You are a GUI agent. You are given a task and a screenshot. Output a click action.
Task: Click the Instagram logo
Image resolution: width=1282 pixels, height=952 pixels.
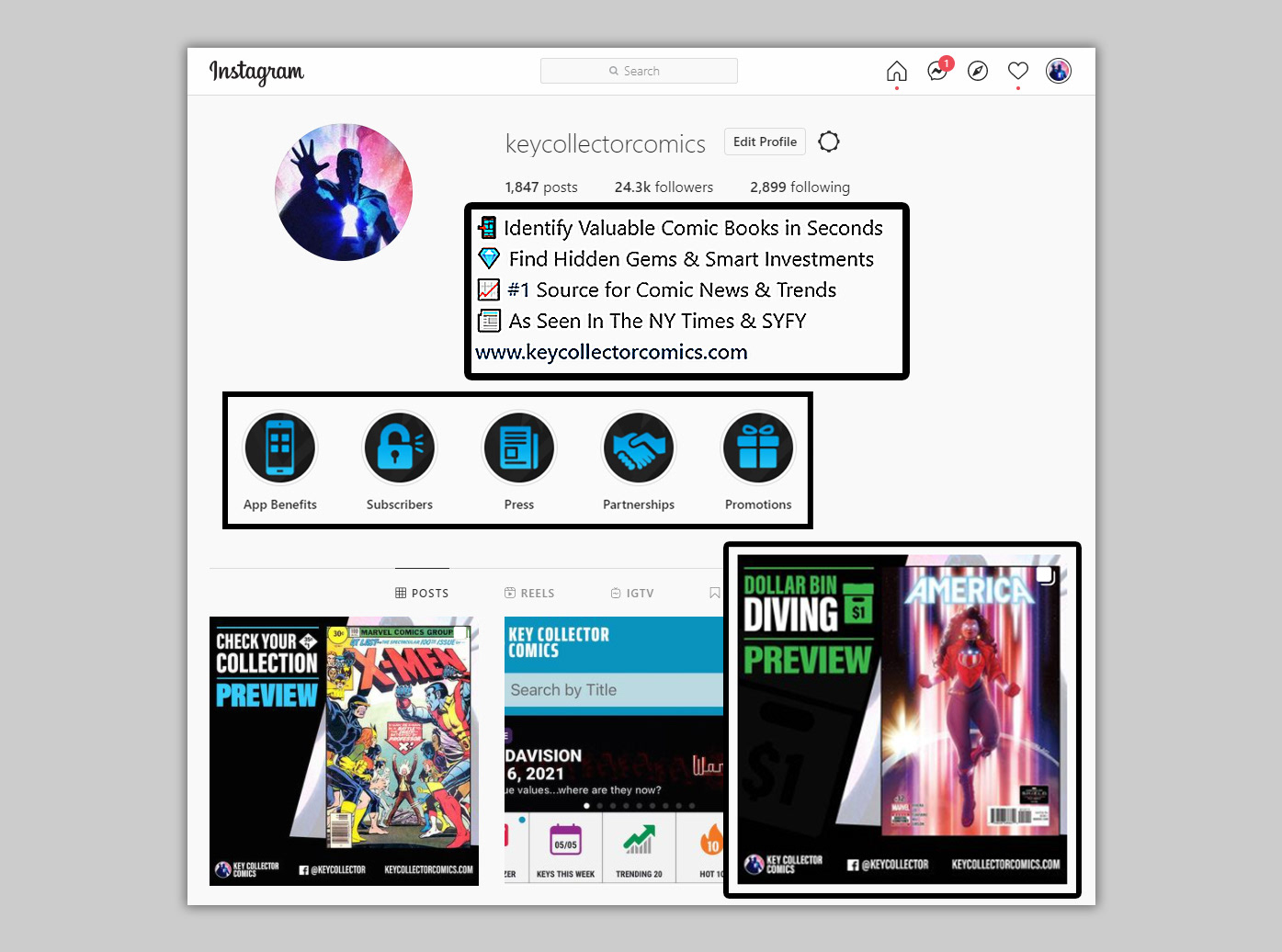256,72
